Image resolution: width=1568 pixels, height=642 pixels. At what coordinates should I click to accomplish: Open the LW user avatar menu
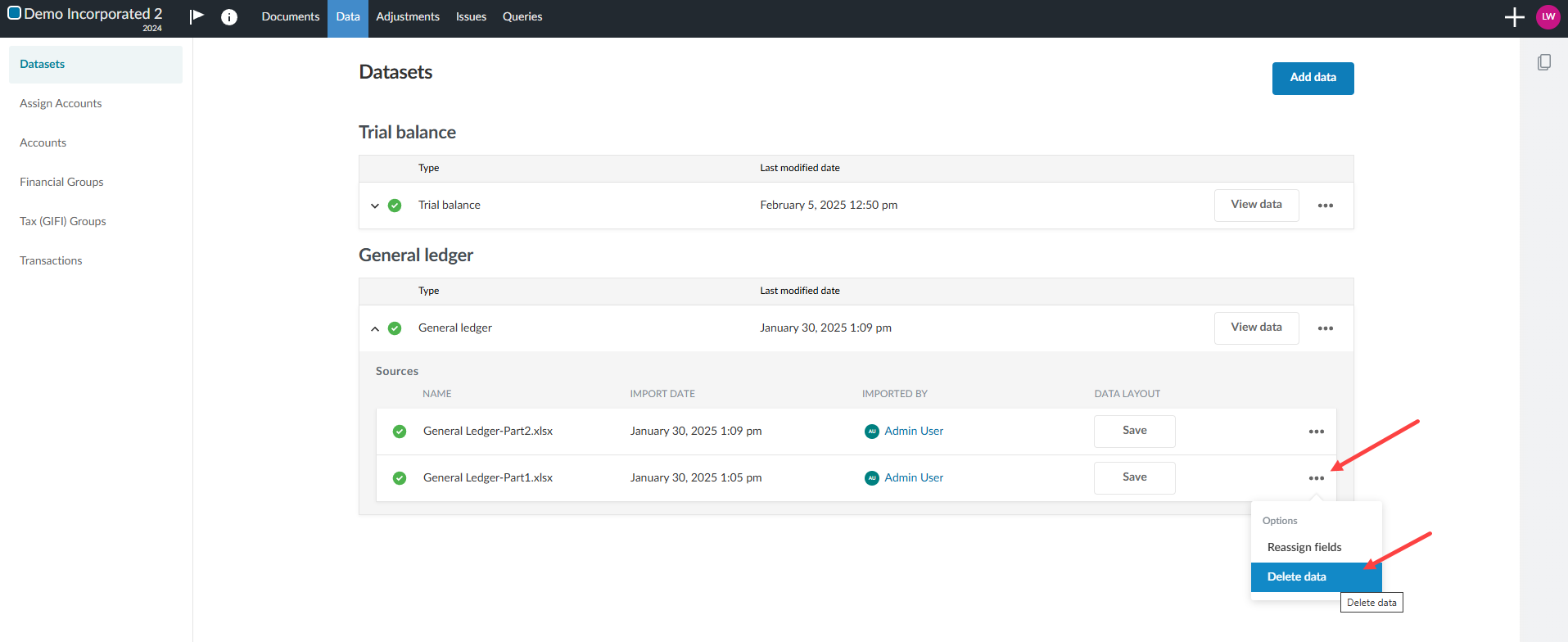[x=1548, y=17]
